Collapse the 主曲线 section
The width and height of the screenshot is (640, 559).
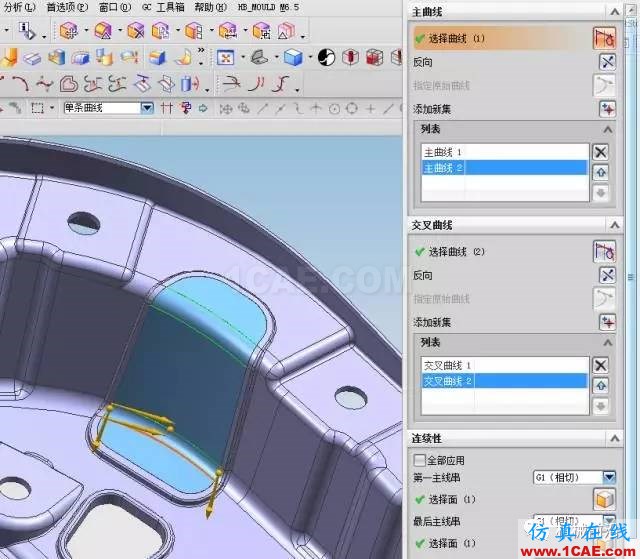tap(614, 12)
